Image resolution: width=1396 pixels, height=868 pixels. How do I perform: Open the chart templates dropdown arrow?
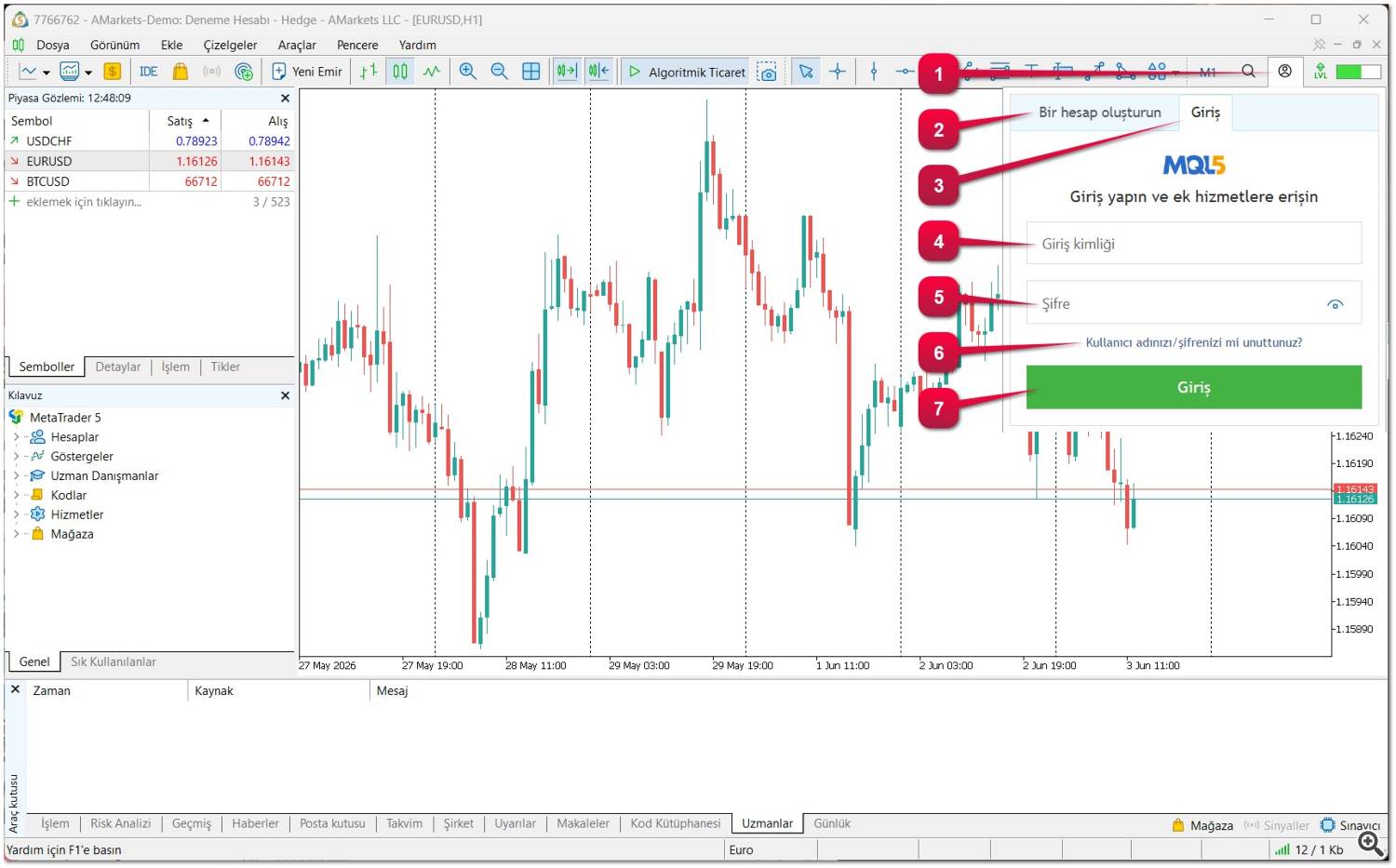[x=88, y=73]
